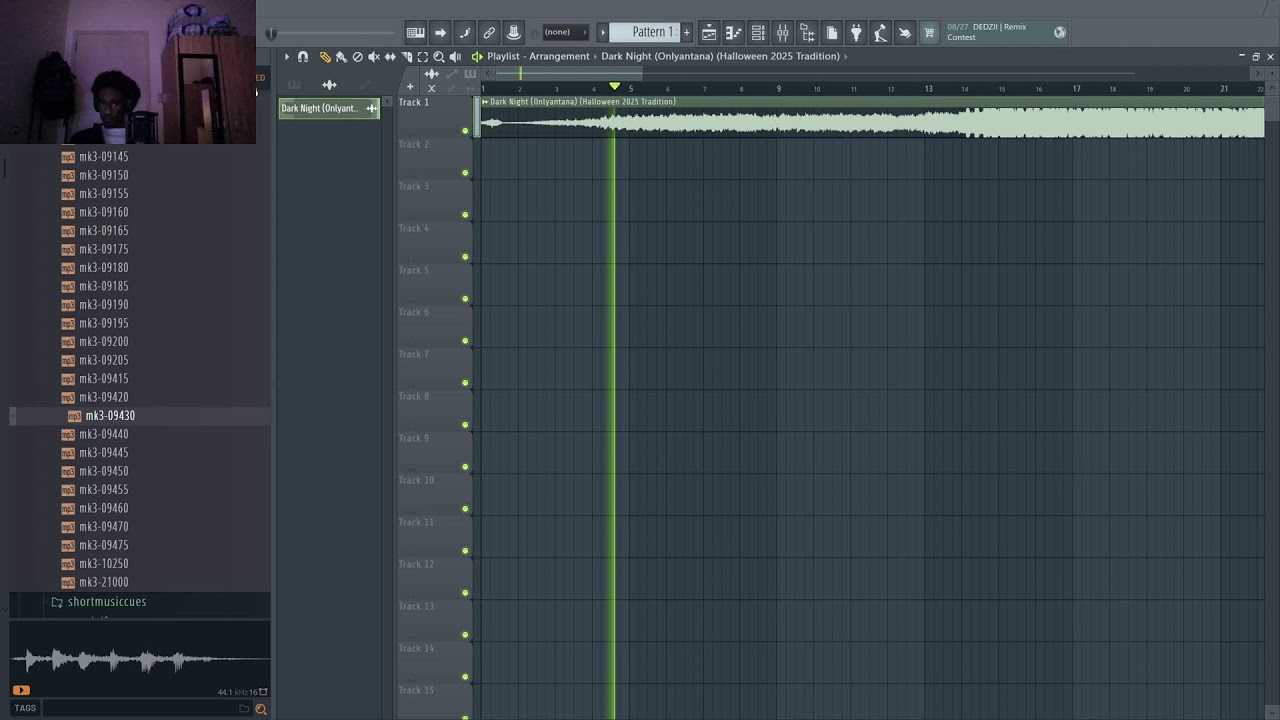Select the Zoom magnifier tool
Image resolution: width=1280 pixels, height=720 pixels.
(439, 57)
